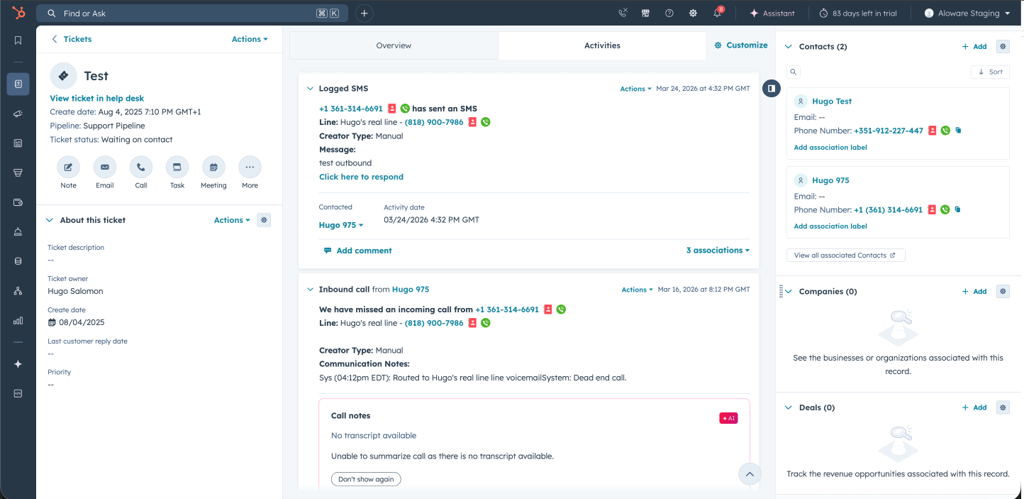Open the sparkle Breeze icon in sidebar
This screenshot has width=1024, height=499.
(18, 364)
